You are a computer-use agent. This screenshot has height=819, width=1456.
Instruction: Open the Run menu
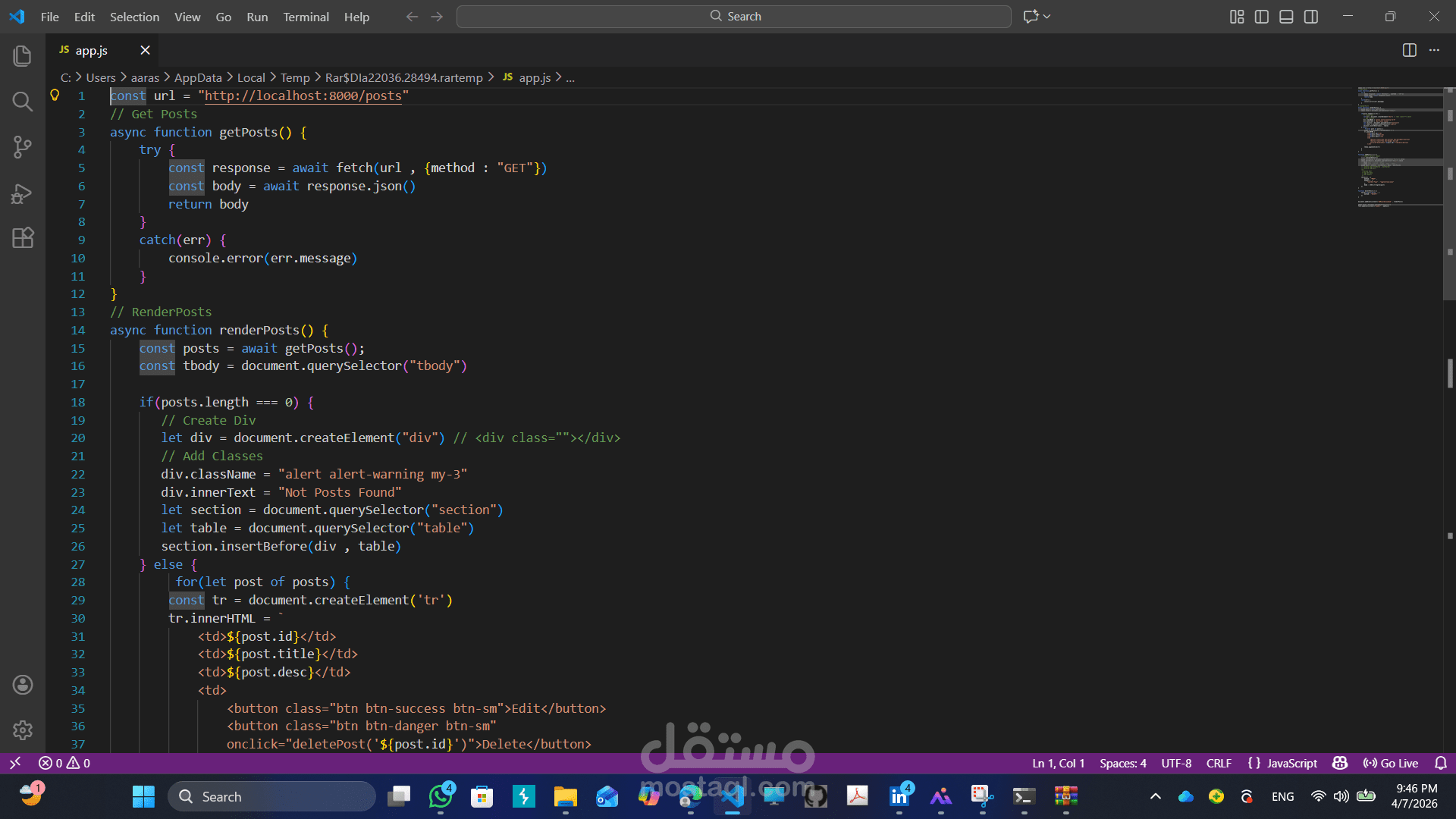pyautogui.click(x=257, y=17)
